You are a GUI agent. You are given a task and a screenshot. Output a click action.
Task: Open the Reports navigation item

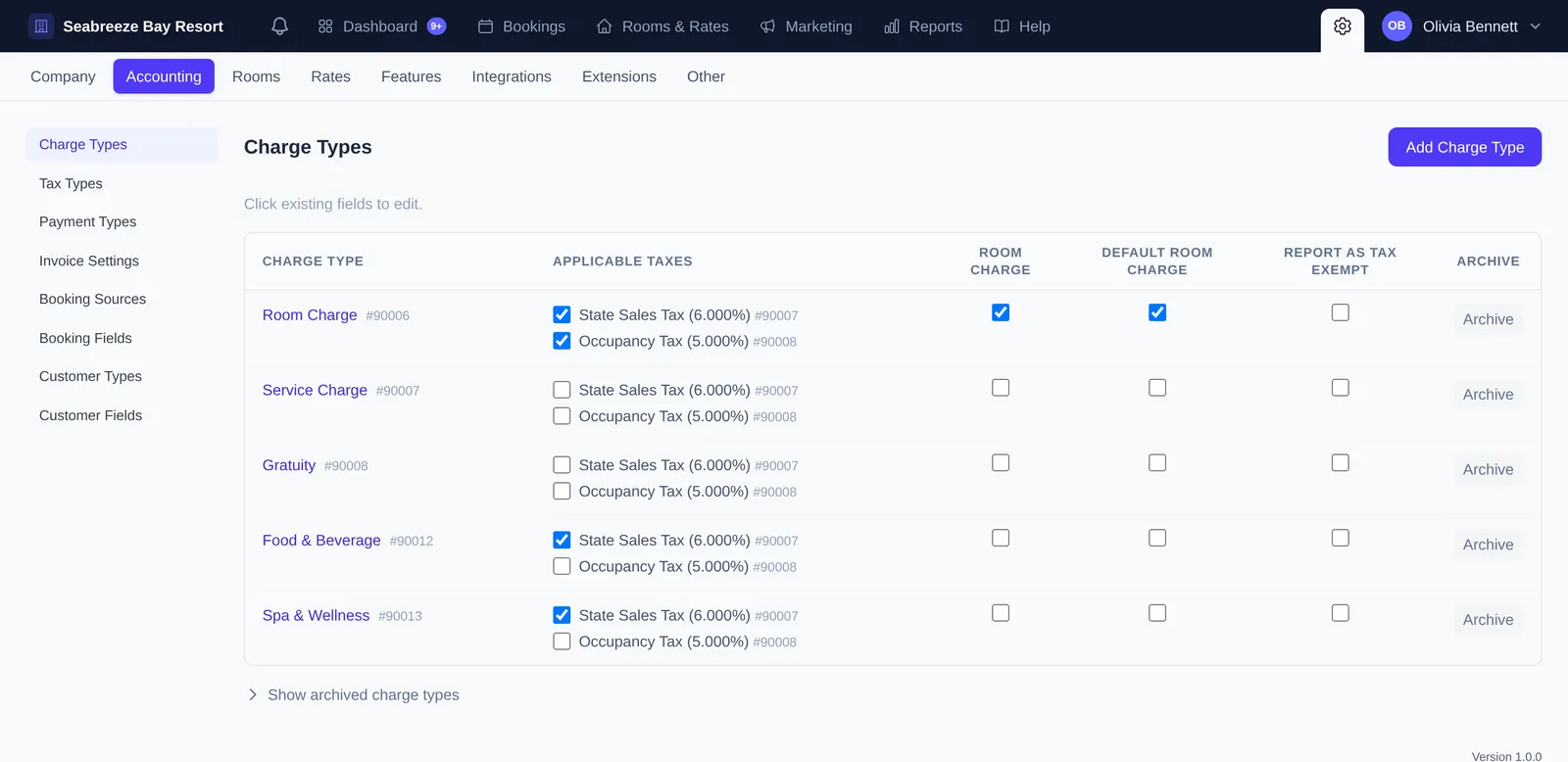pos(923,26)
